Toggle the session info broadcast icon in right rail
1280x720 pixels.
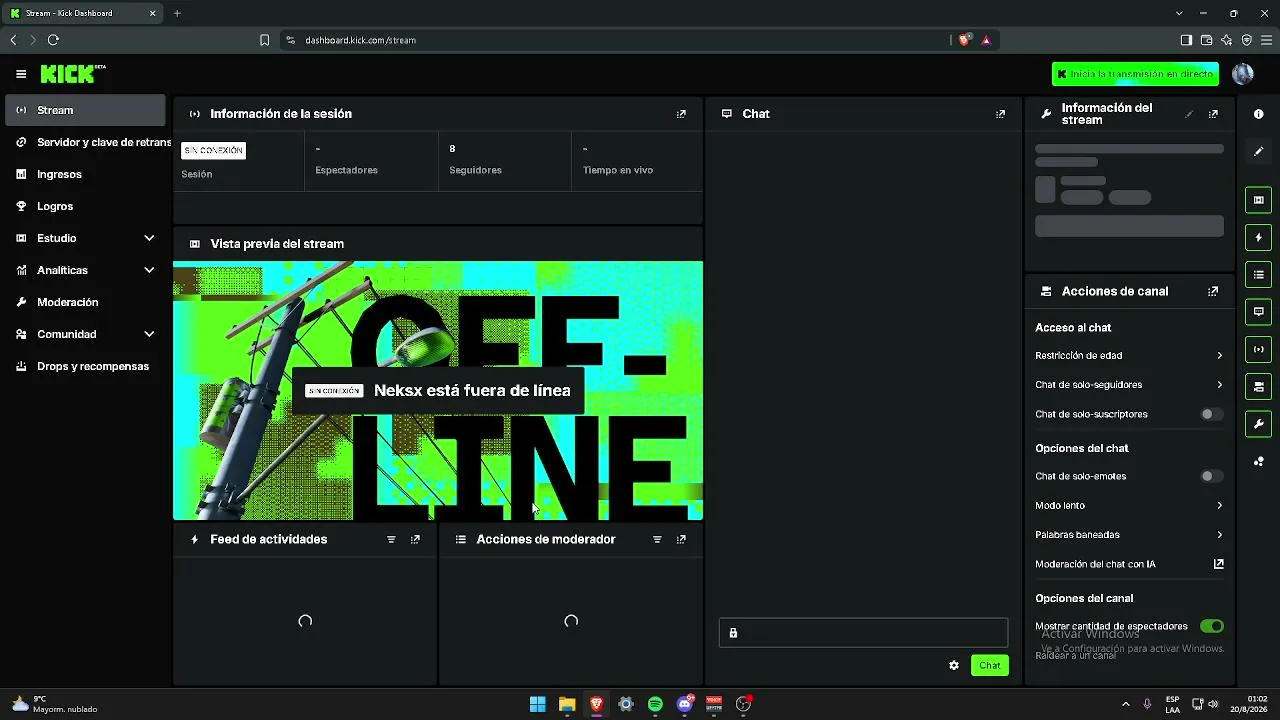click(x=1259, y=349)
